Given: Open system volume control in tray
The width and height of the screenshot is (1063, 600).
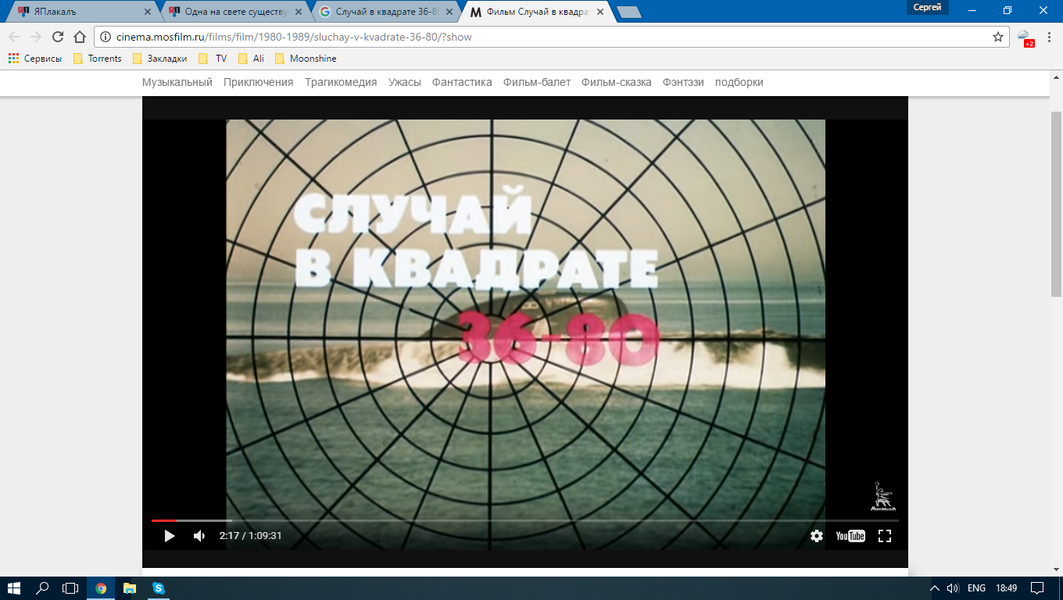Looking at the screenshot, I should click(952, 588).
